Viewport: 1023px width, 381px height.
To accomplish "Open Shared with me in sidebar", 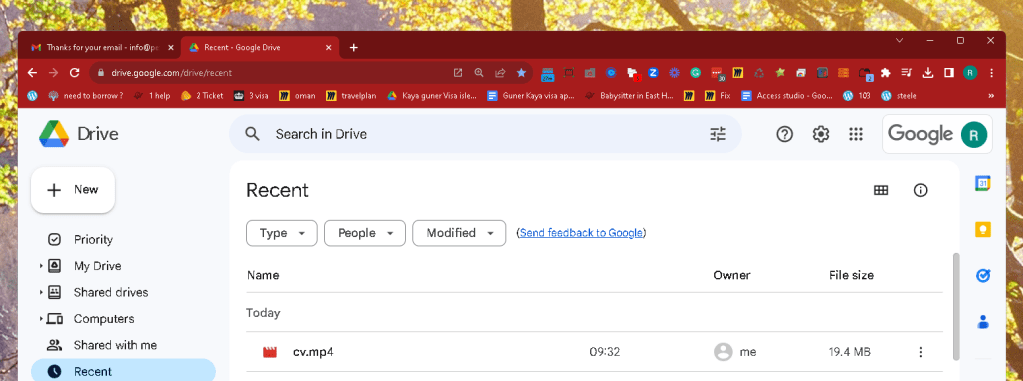I will [115, 345].
